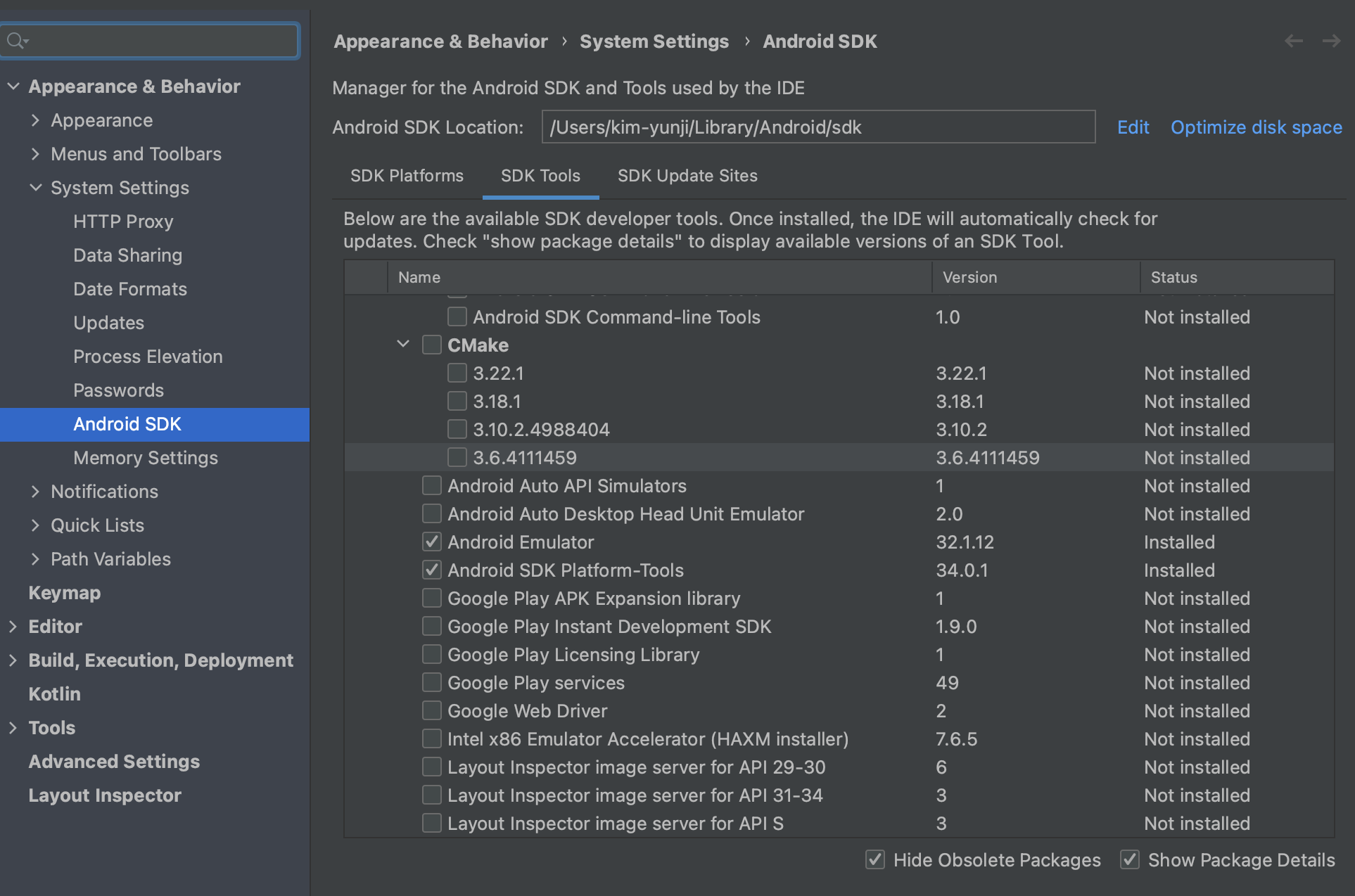The width and height of the screenshot is (1355, 896).
Task: Open Passwords settings page
Action: tap(118, 390)
